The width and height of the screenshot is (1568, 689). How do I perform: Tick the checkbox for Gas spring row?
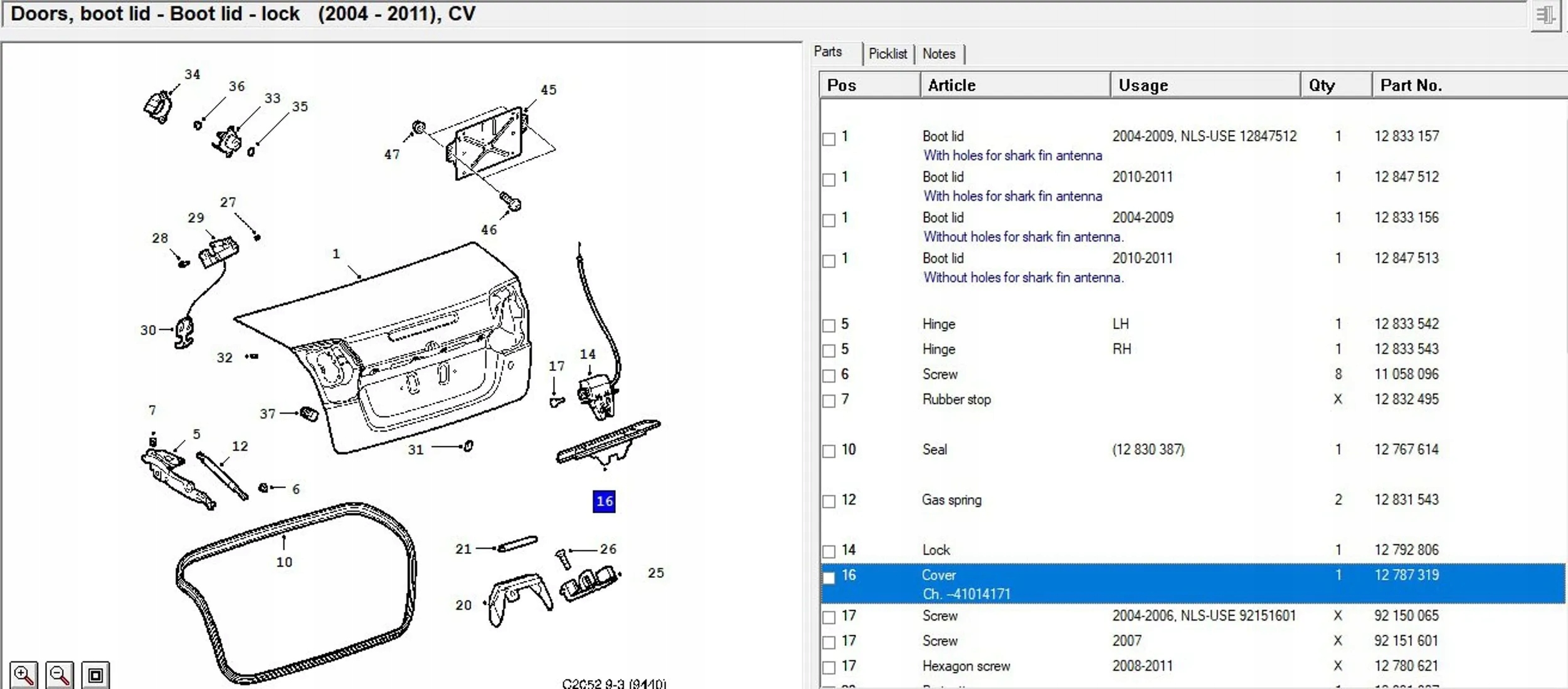pos(829,501)
